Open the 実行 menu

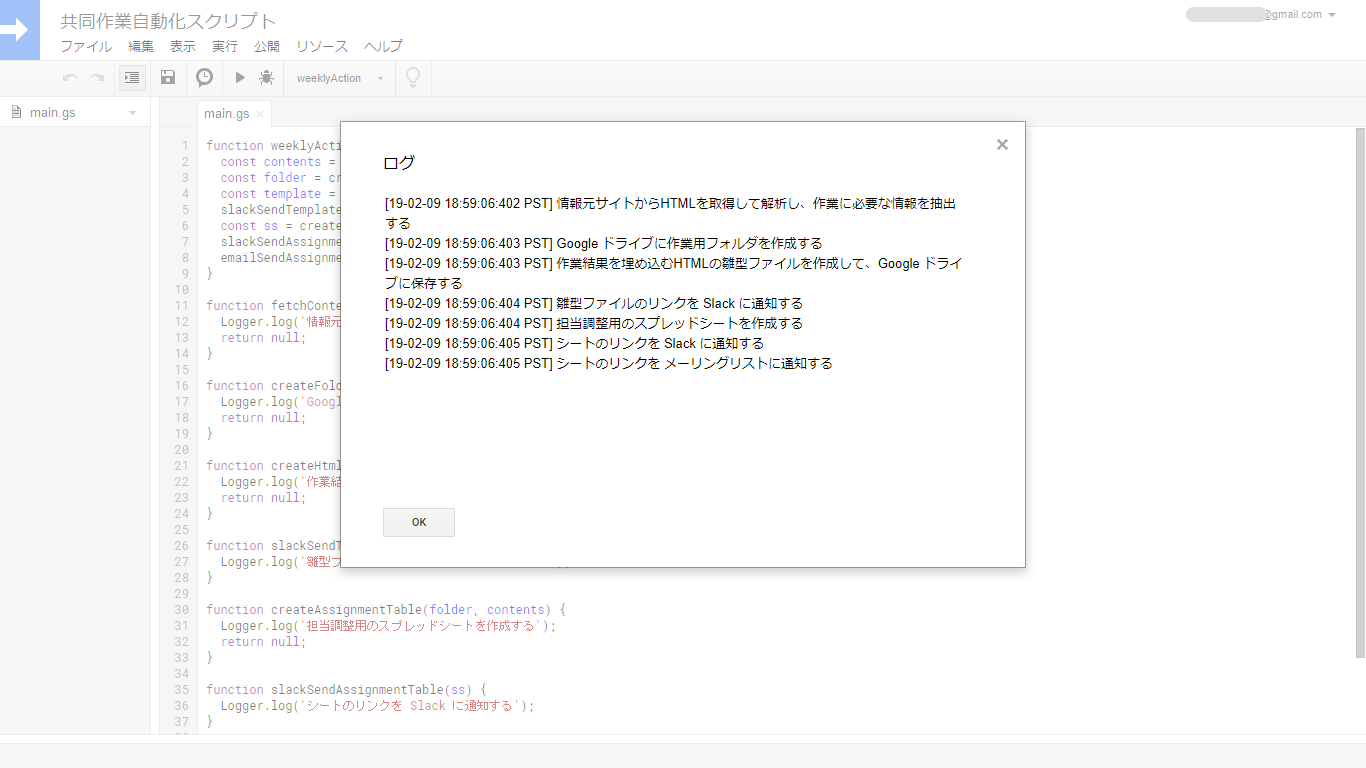(225, 46)
